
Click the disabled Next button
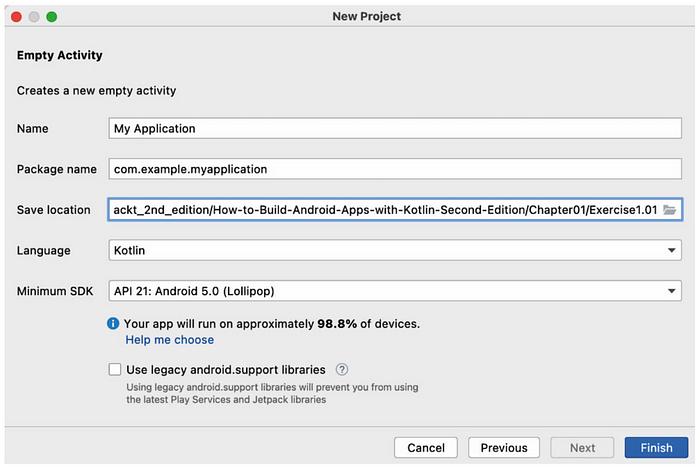[582, 448]
